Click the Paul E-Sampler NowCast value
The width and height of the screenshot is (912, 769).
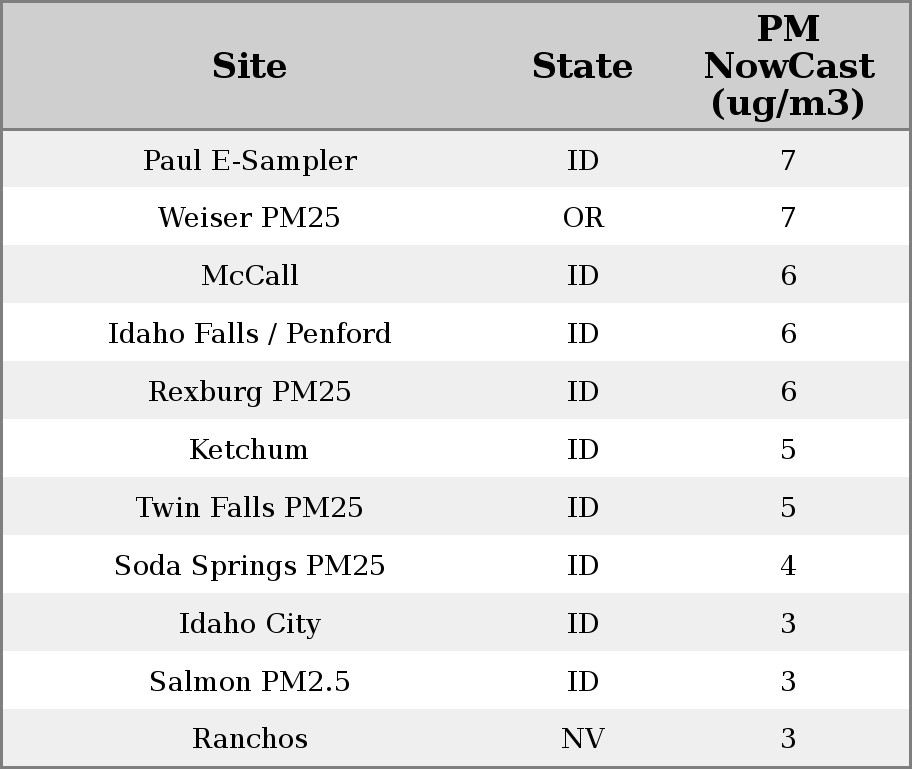point(788,161)
